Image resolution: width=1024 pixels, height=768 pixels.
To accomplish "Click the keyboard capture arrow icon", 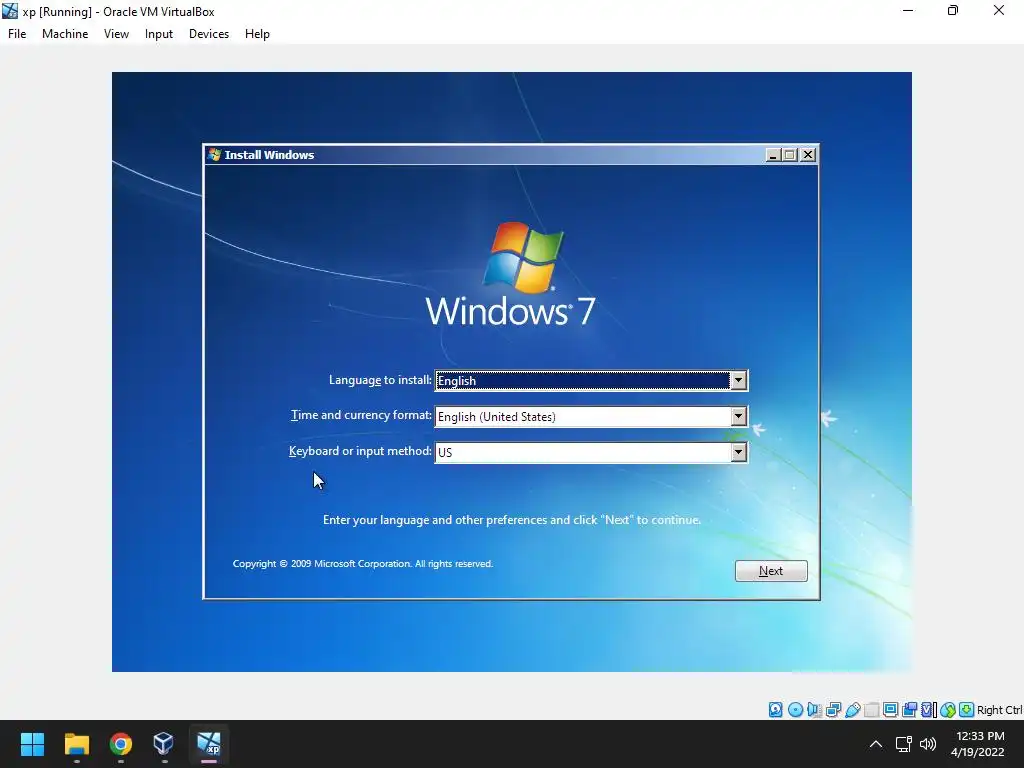I will coord(967,710).
